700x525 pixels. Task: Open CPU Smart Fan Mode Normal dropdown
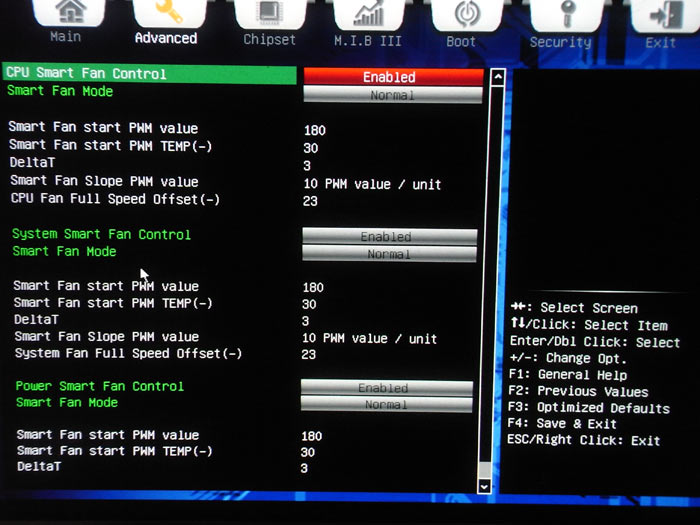(x=393, y=95)
